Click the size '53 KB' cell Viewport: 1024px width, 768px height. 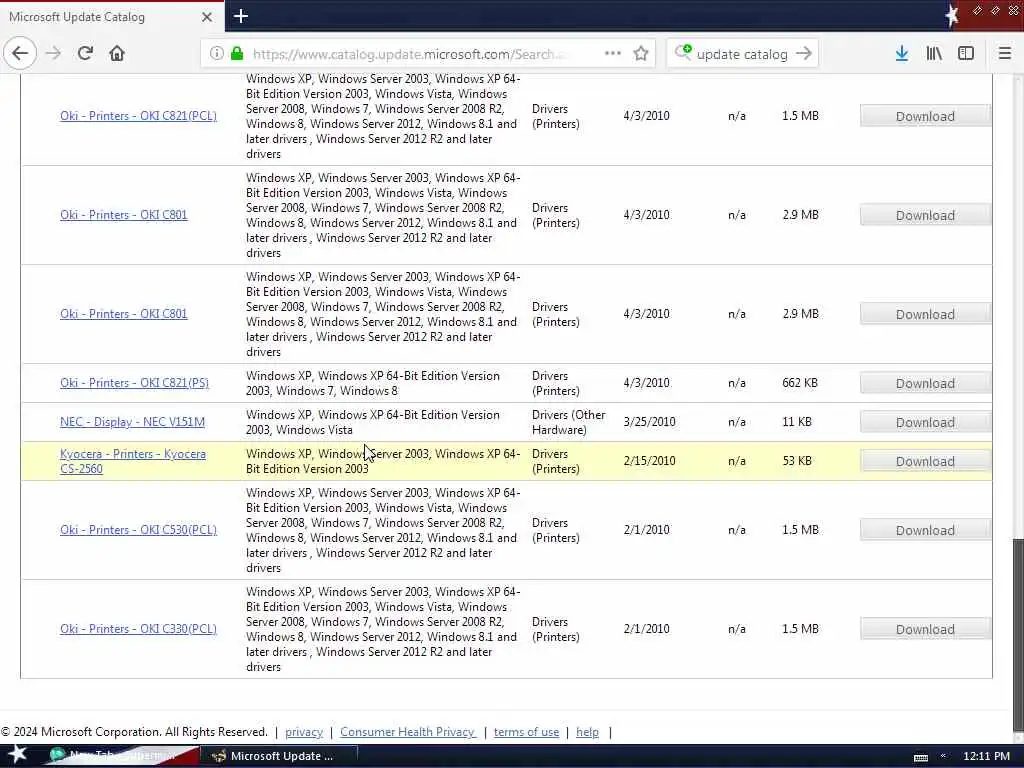(x=797, y=461)
